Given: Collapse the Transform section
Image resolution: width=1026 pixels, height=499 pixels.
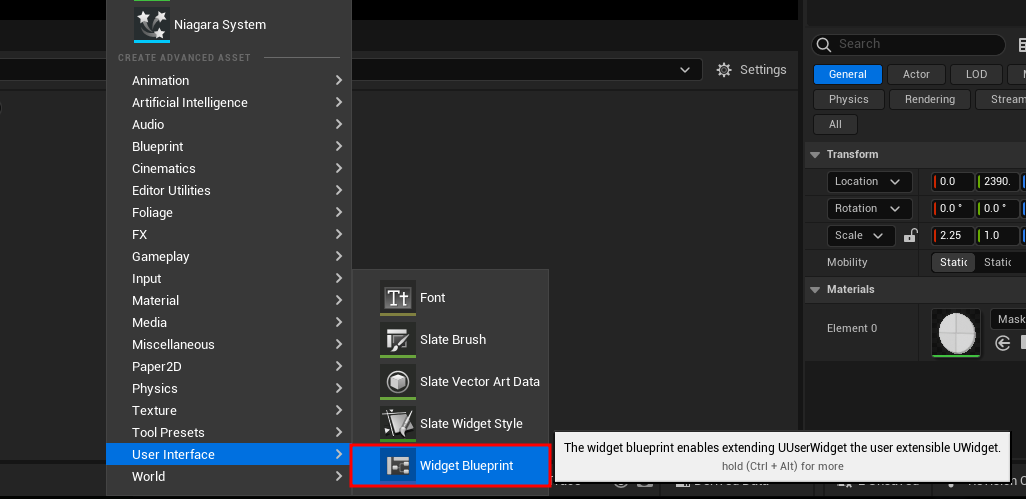Looking at the screenshot, I should pyautogui.click(x=815, y=155).
